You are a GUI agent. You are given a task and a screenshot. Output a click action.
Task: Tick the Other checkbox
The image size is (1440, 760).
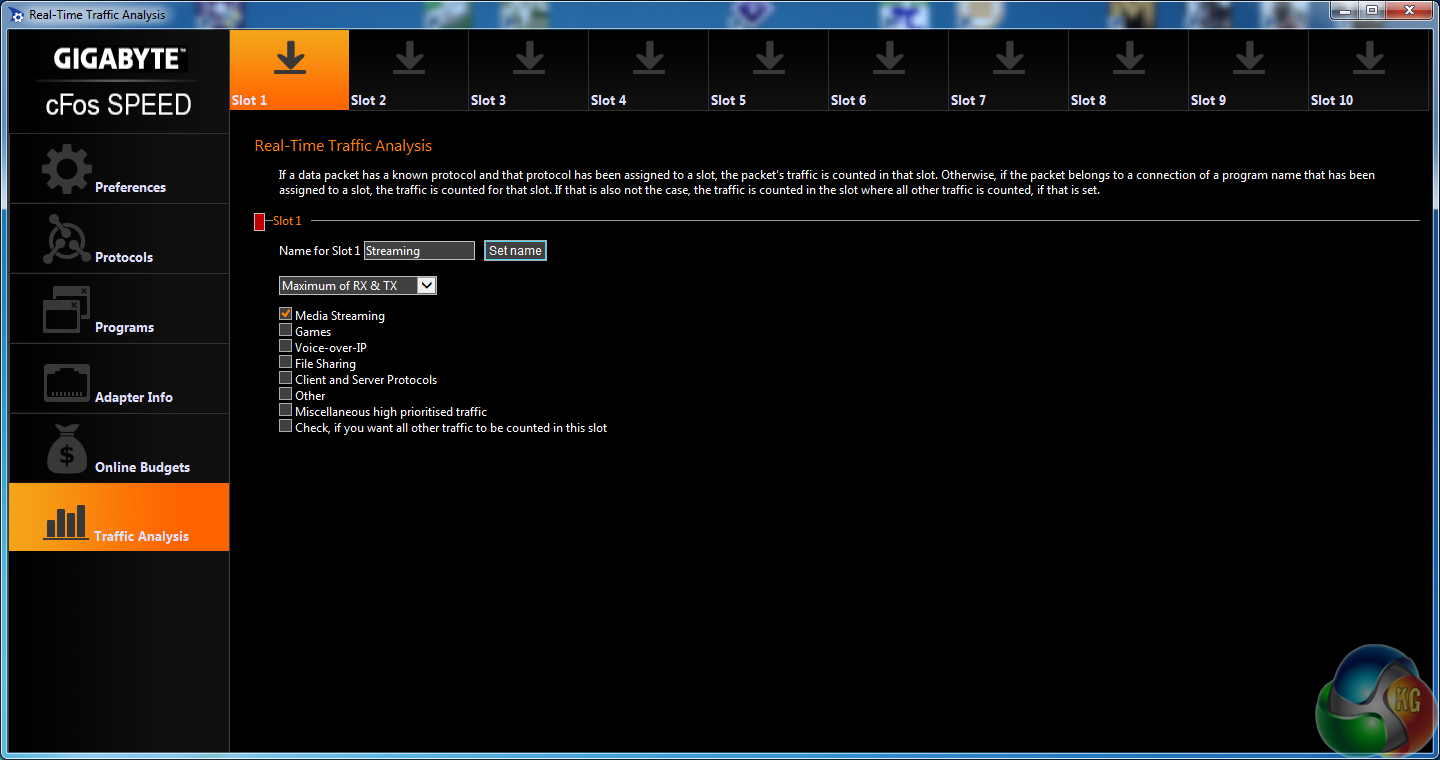(x=286, y=394)
